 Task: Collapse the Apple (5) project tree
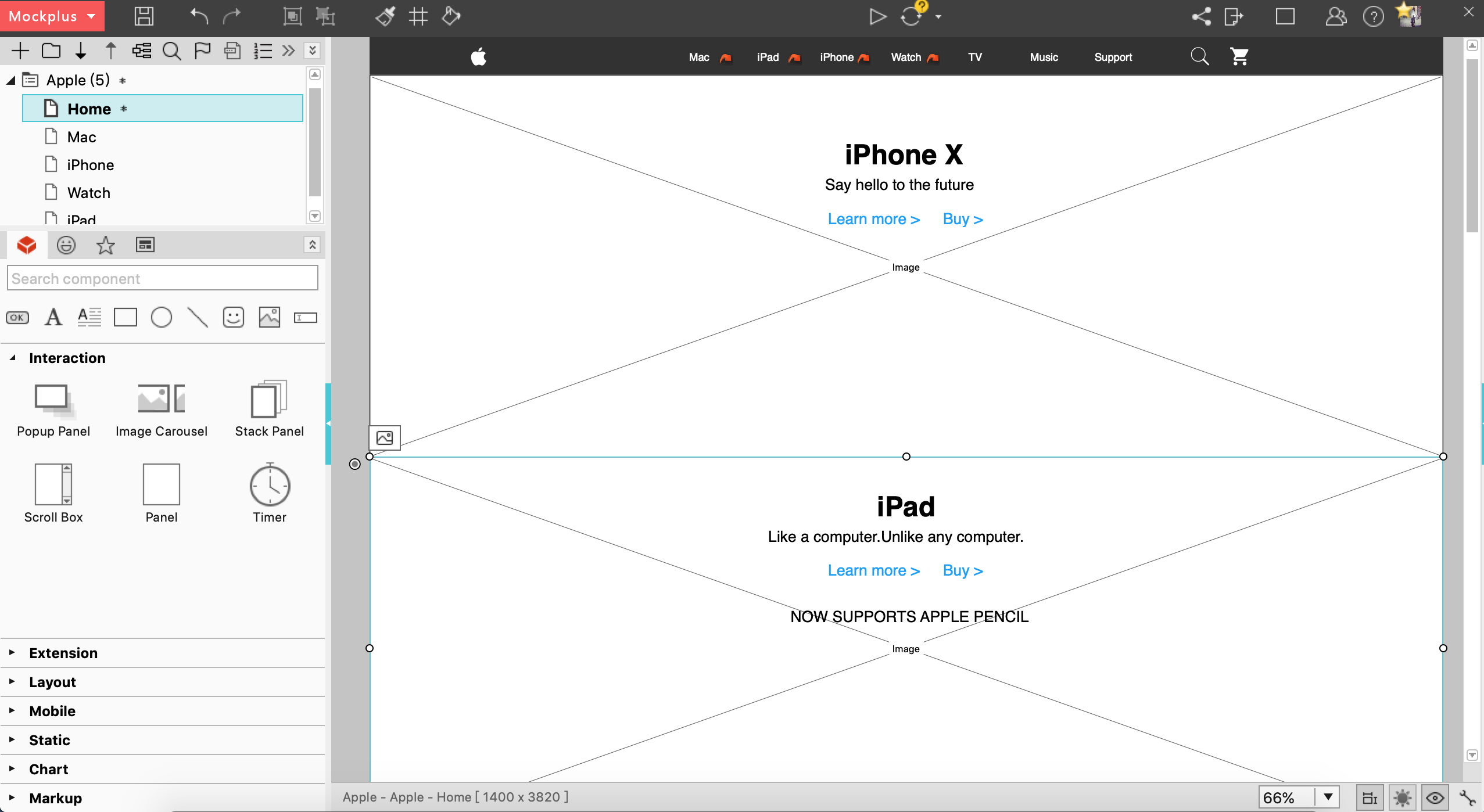(10, 80)
